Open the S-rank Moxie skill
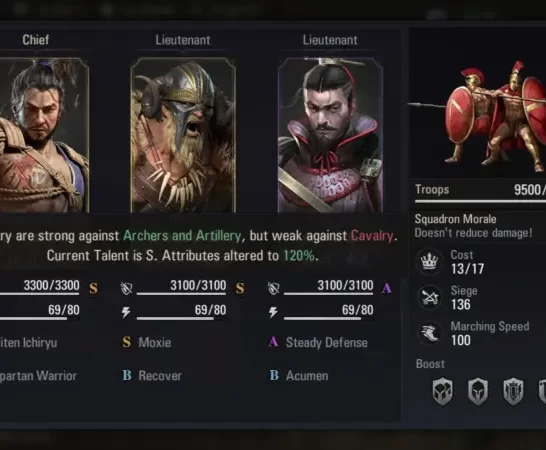Image resolution: width=546 pixels, height=450 pixels. click(146, 342)
